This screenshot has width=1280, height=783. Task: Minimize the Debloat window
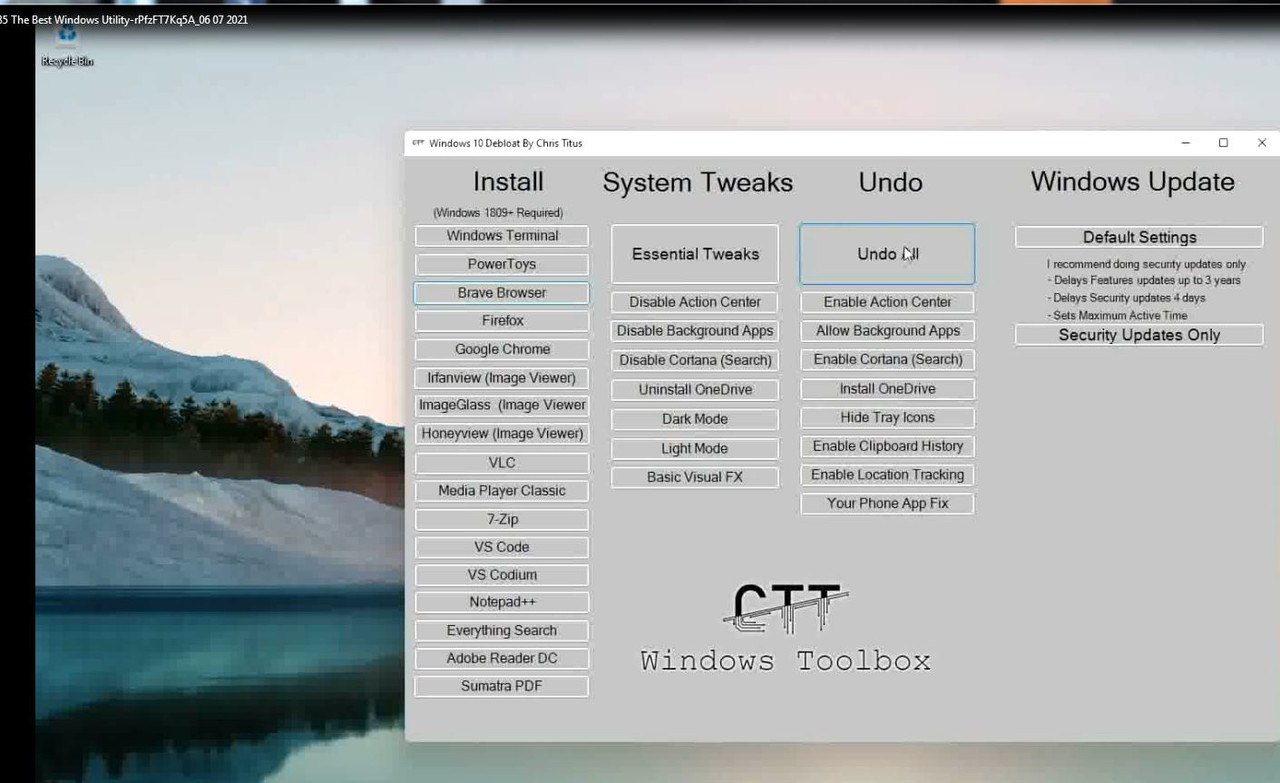click(x=1185, y=143)
